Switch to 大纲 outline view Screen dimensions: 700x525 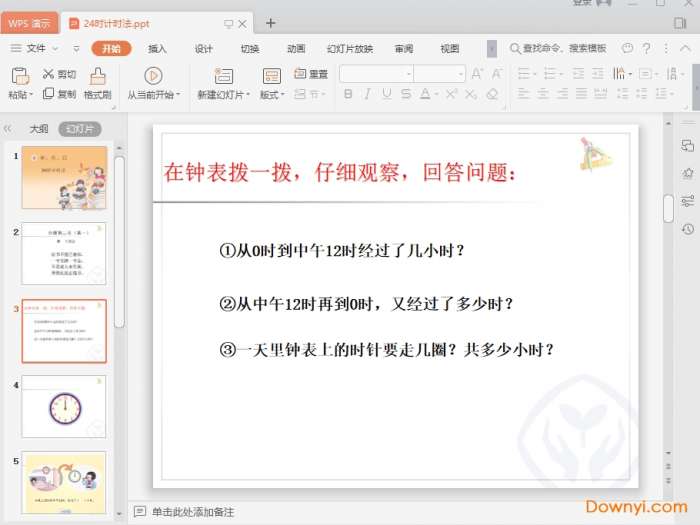click(x=39, y=129)
